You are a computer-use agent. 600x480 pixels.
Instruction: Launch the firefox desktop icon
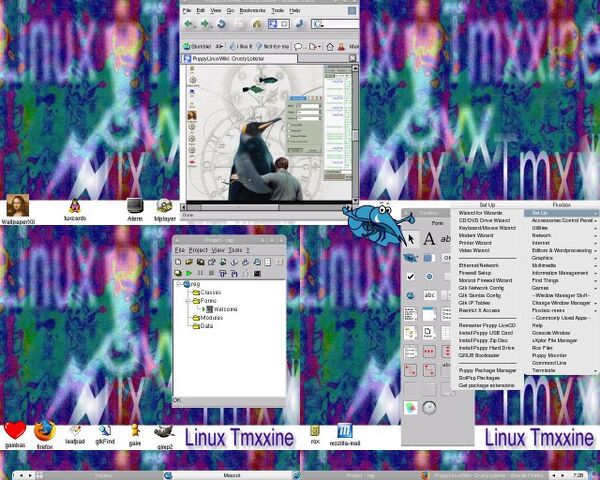45,434
